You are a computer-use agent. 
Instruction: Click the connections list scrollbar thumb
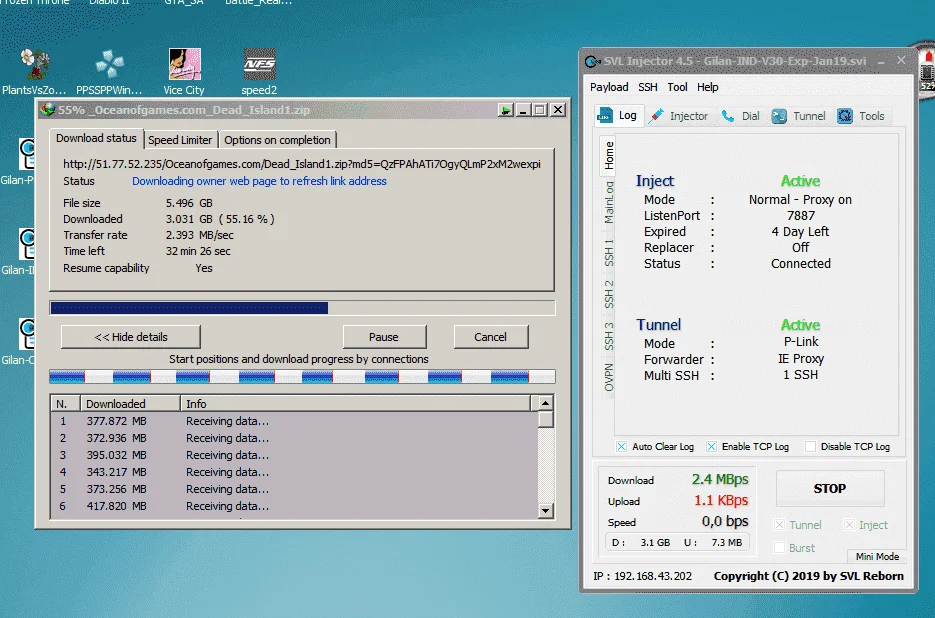545,419
